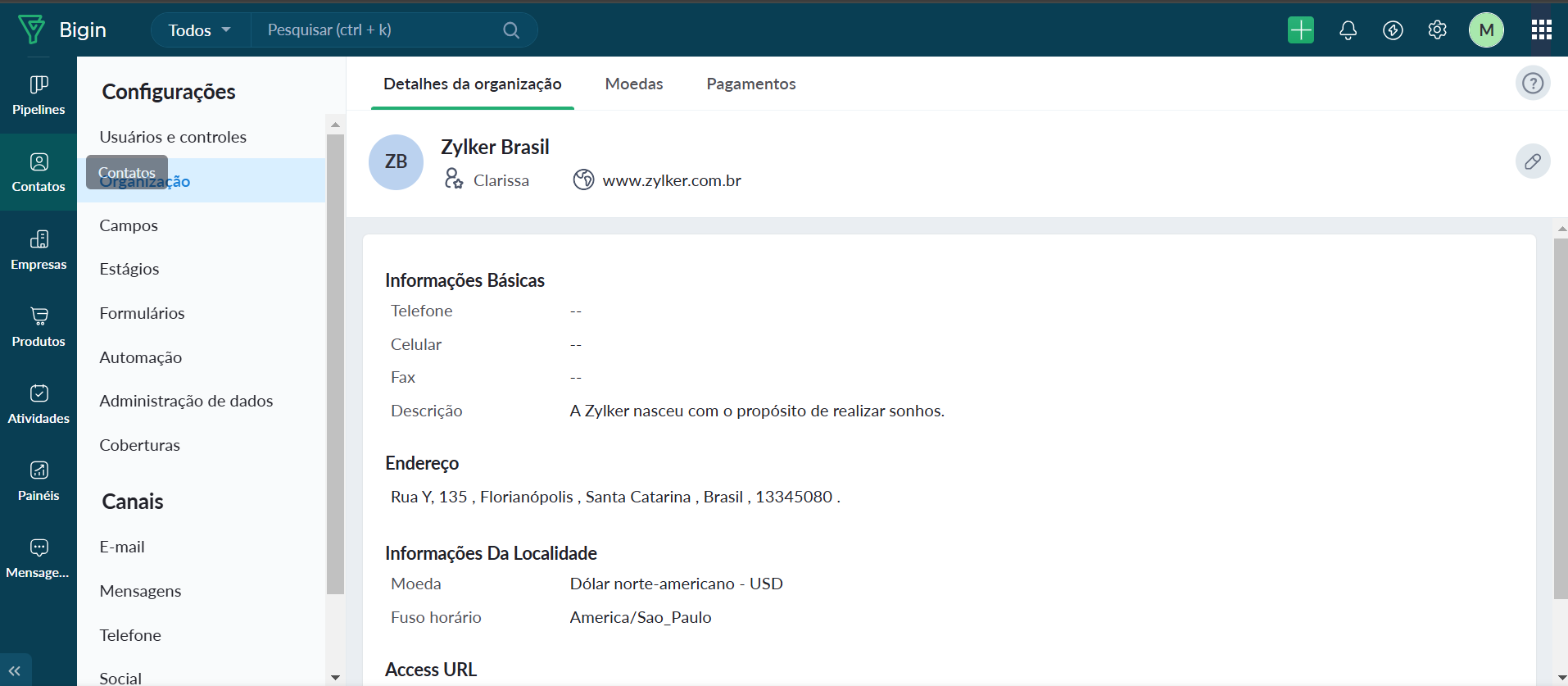The height and width of the screenshot is (686, 1568).
Task: Select the Detalhes da organização tab
Action: click(473, 84)
